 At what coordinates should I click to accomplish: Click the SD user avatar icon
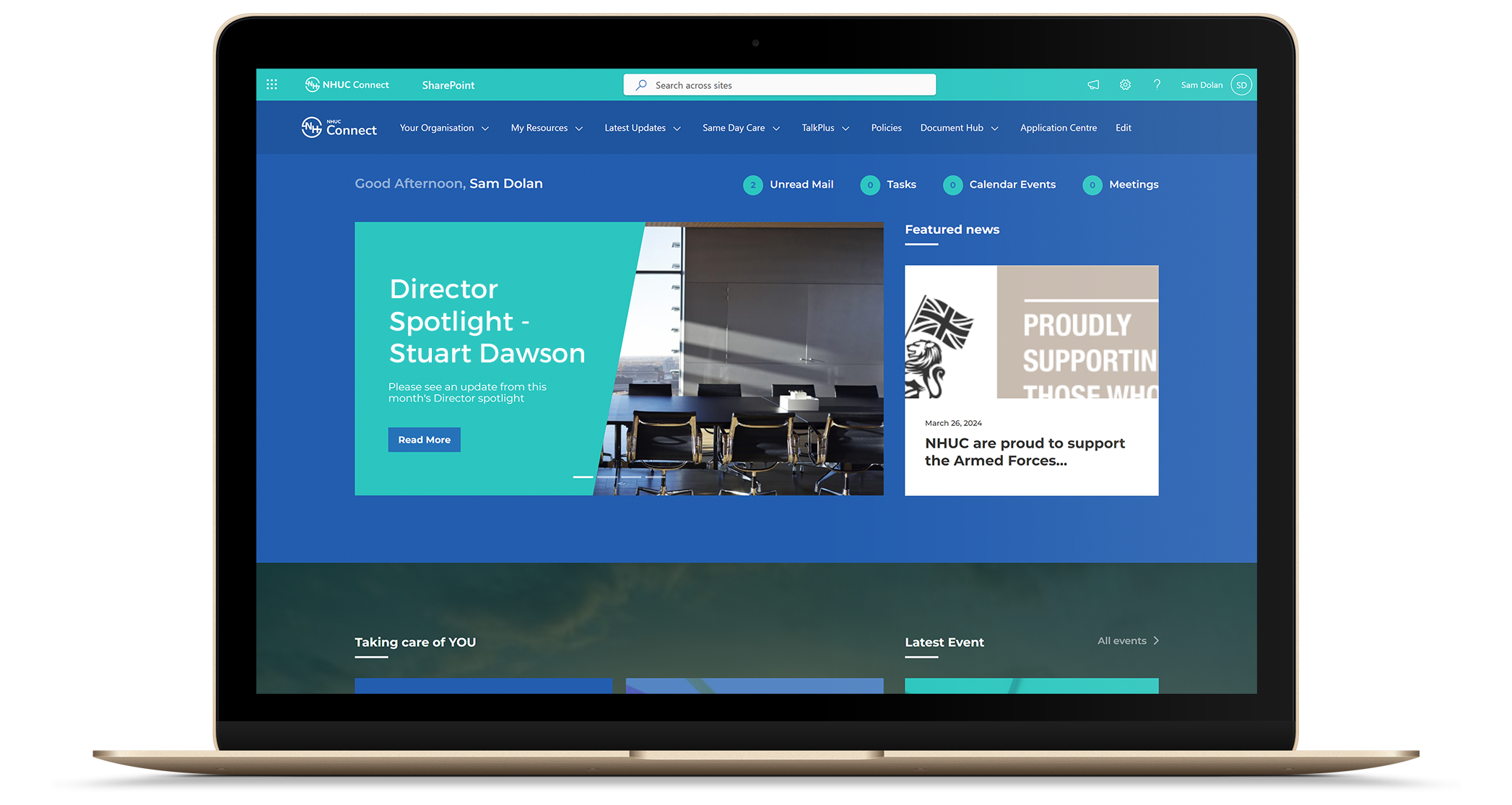coord(1244,85)
